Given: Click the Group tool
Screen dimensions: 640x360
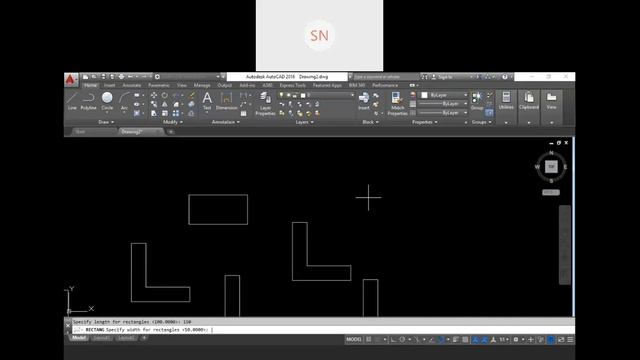Looking at the screenshot, I should click(476, 101).
